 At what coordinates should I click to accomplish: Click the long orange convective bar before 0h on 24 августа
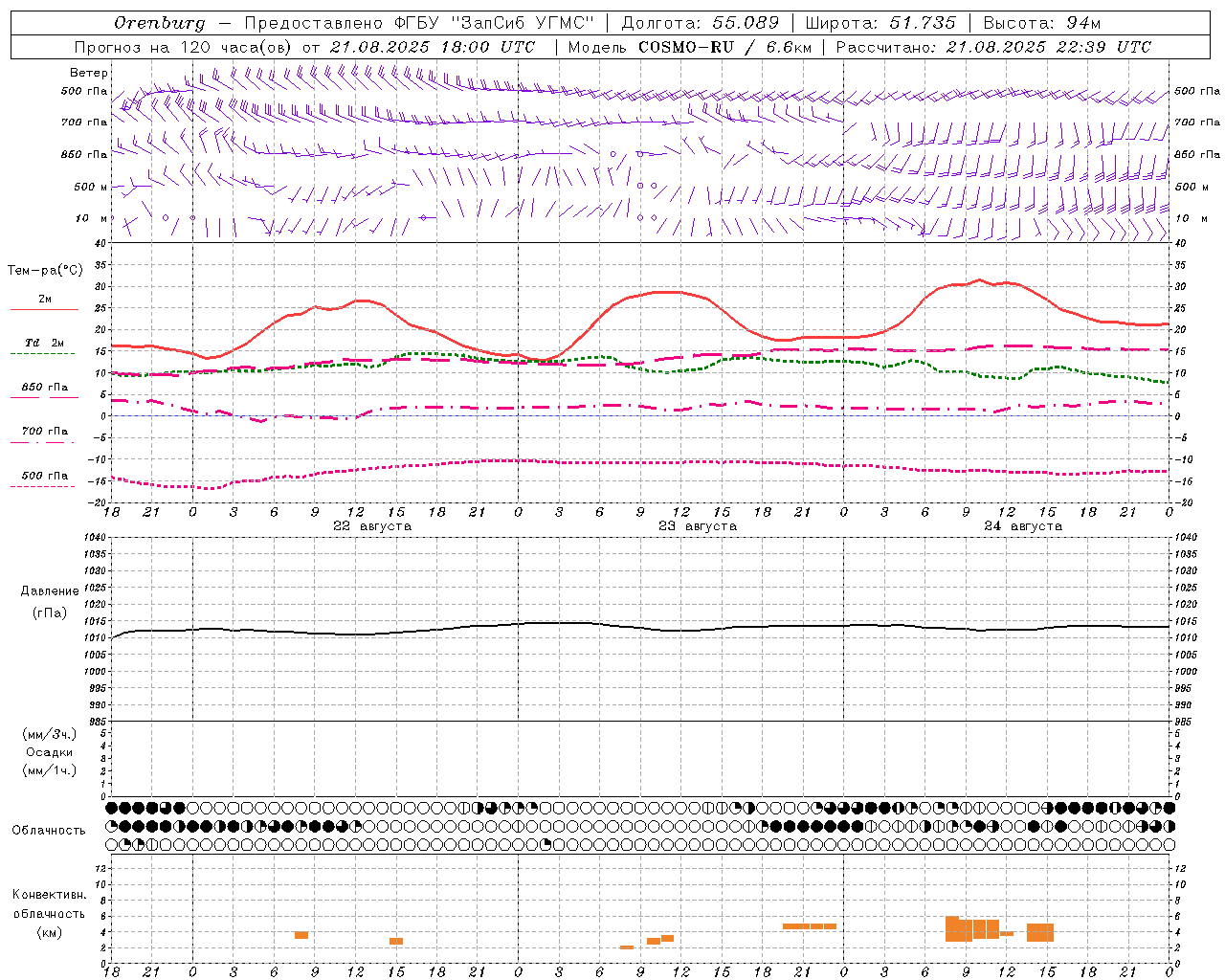pos(810,926)
